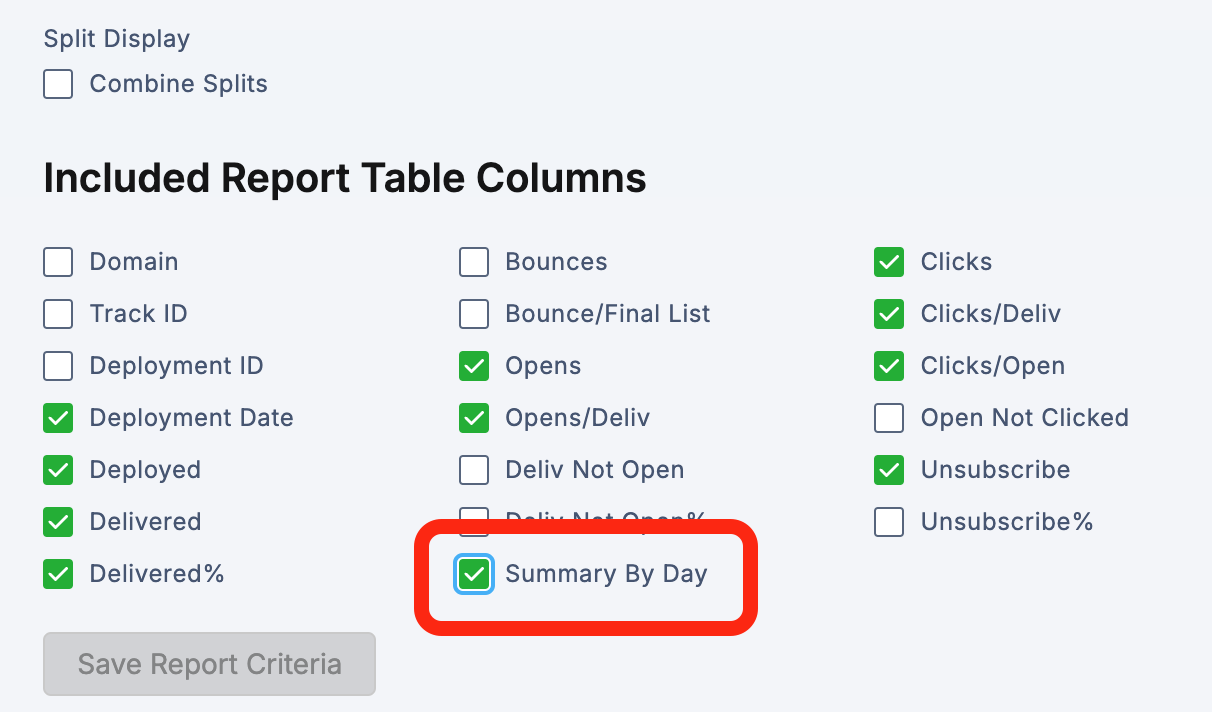Uncheck the Clicks column checkbox
The height and width of the screenshot is (712, 1212).
pyautogui.click(x=889, y=262)
